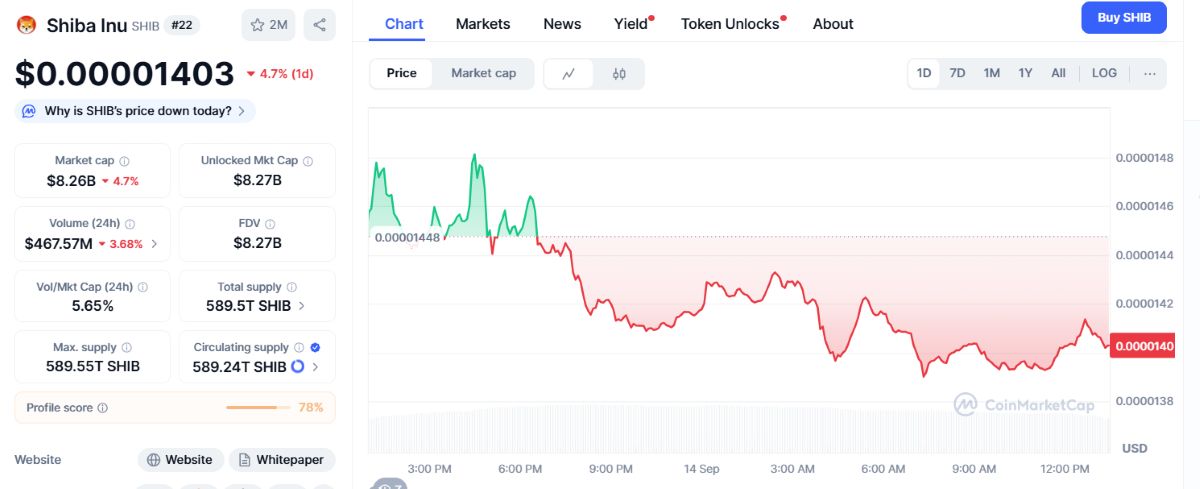
Task: Set chart range to 7D
Action: (957, 73)
